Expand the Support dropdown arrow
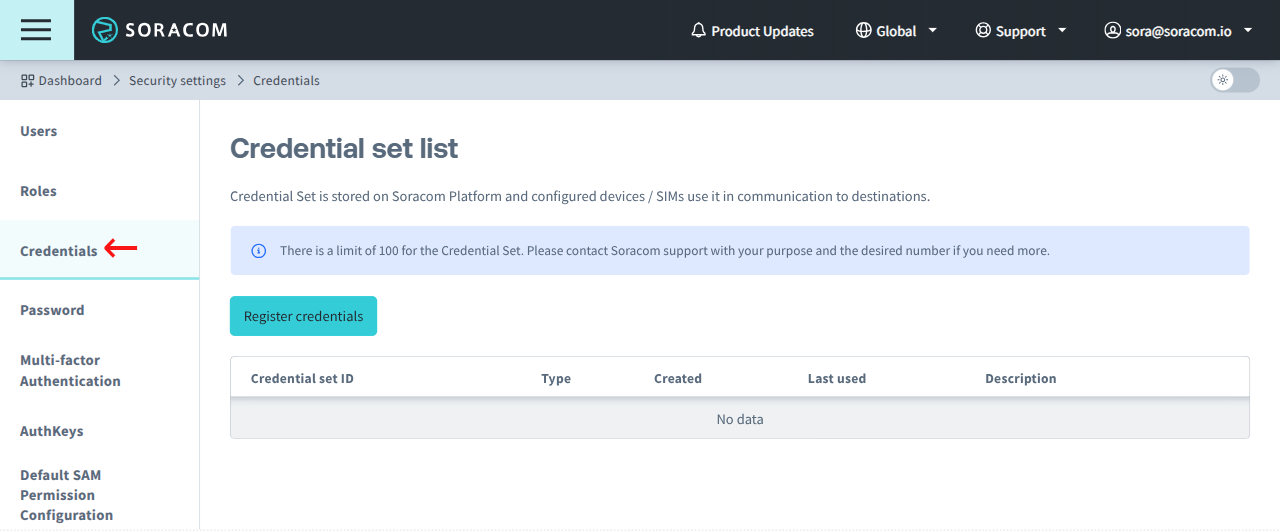 coord(1062,31)
